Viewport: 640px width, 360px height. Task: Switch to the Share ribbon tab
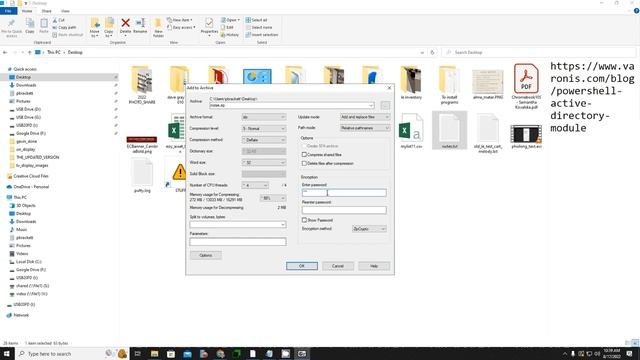click(x=47, y=11)
